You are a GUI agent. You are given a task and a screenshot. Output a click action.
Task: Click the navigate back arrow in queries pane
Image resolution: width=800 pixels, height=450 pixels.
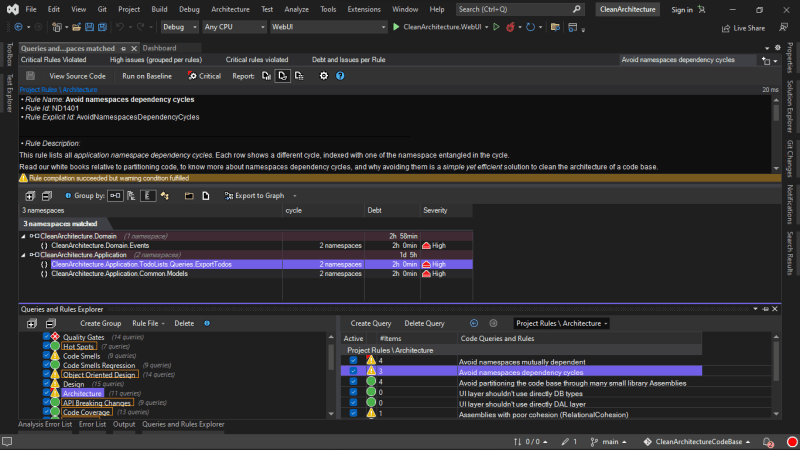(x=474, y=323)
